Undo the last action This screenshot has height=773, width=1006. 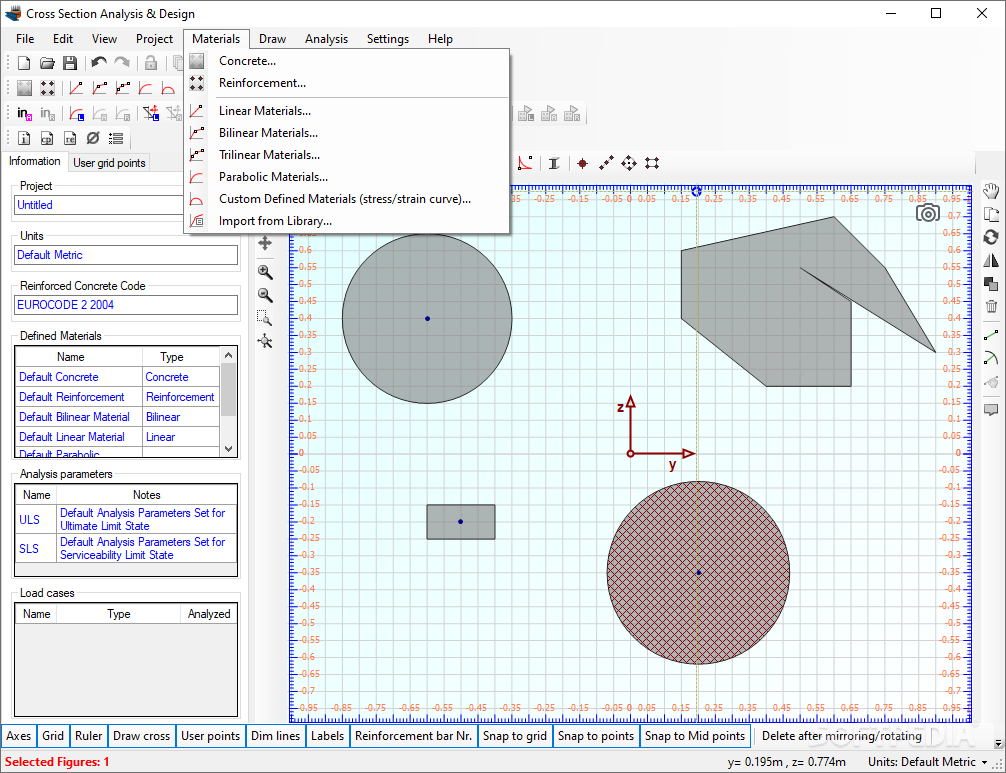(x=99, y=63)
